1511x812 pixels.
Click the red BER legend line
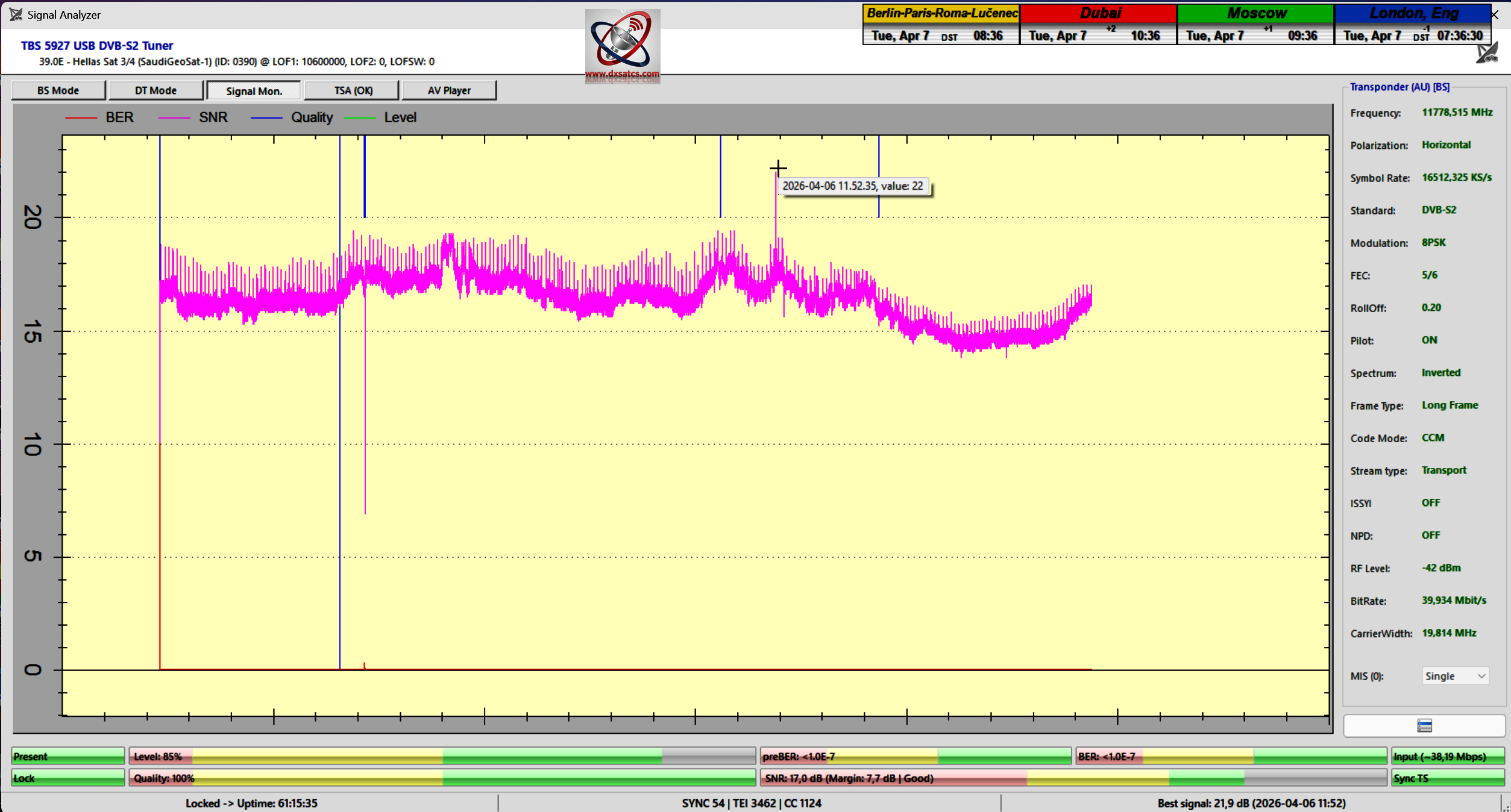81,118
